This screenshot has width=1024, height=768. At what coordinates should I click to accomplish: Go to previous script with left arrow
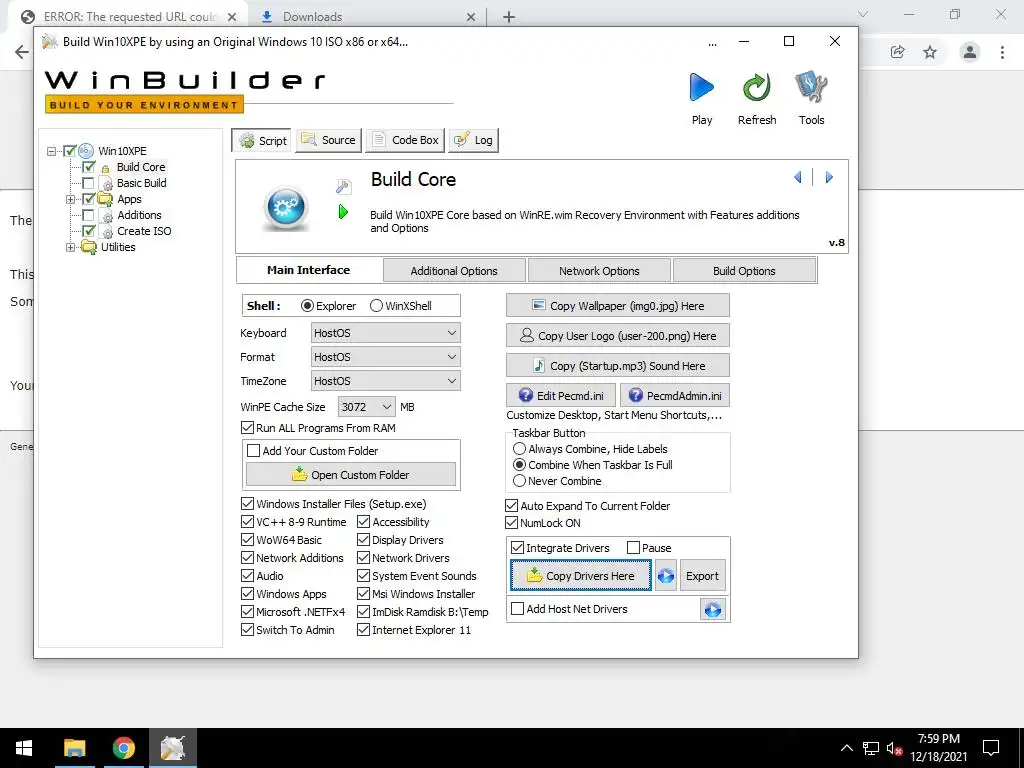[797, 177]
